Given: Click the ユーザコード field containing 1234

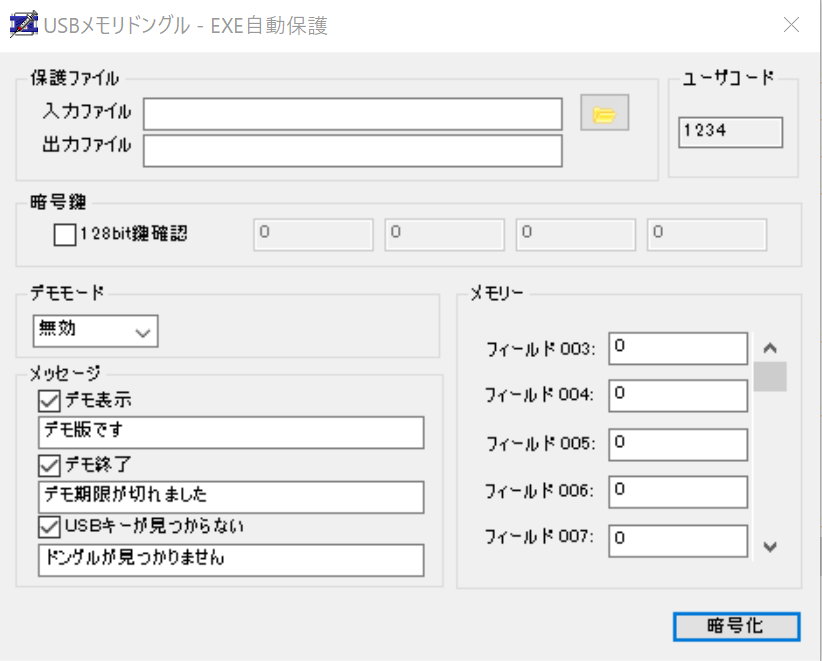Looking at the screenshot, I should click(x=730, y=132).
